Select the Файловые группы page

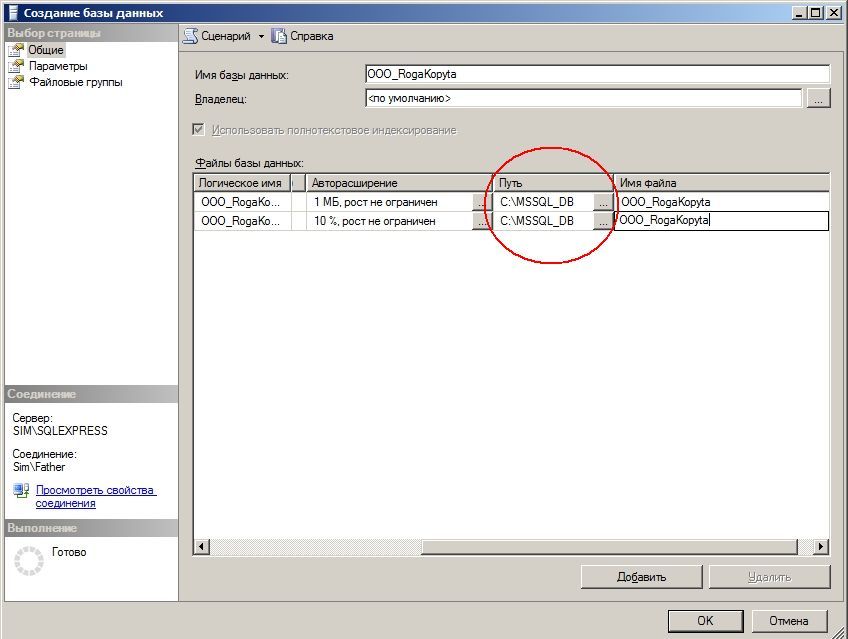point(76,82)
